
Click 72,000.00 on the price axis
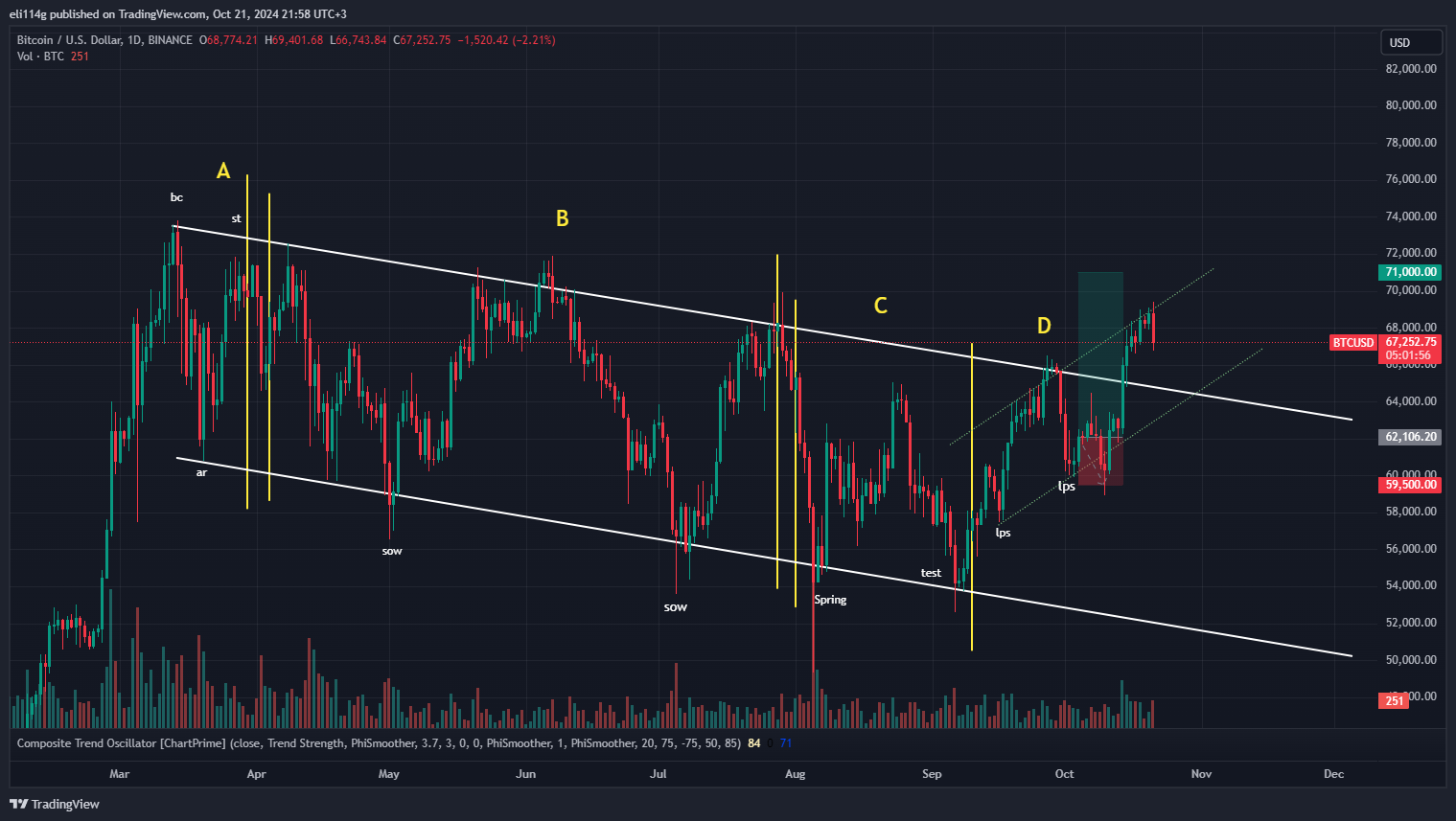[1411, 253]
